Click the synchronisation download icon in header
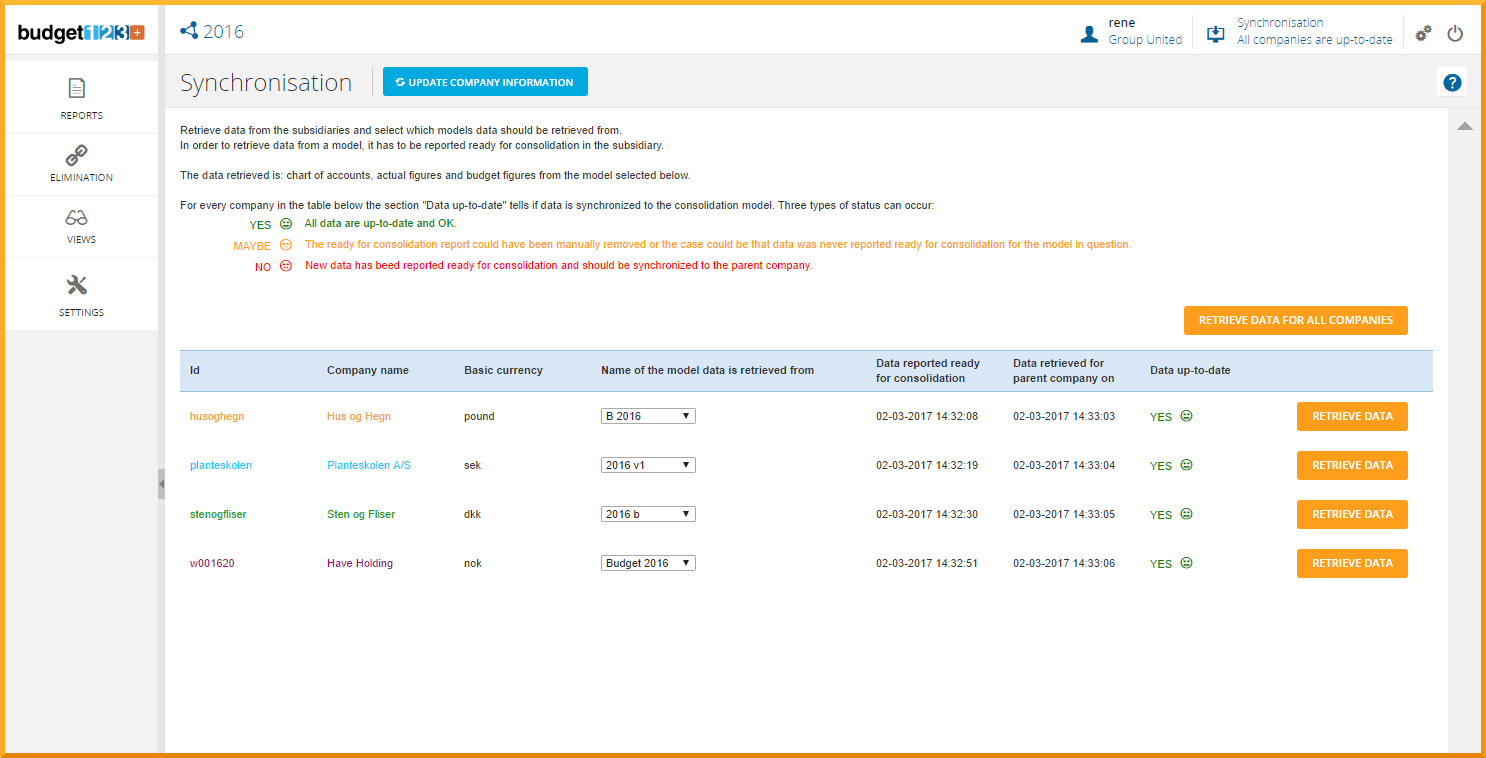Image resolution: width=1486 pixels, height=758 pixels. [x=1216, y=33]
